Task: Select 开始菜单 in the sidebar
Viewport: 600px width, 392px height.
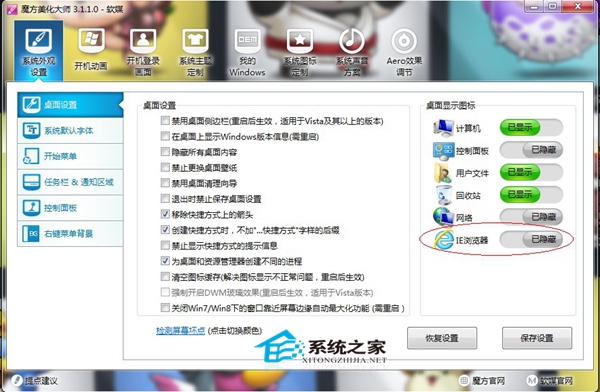Action: pos(70,156)
